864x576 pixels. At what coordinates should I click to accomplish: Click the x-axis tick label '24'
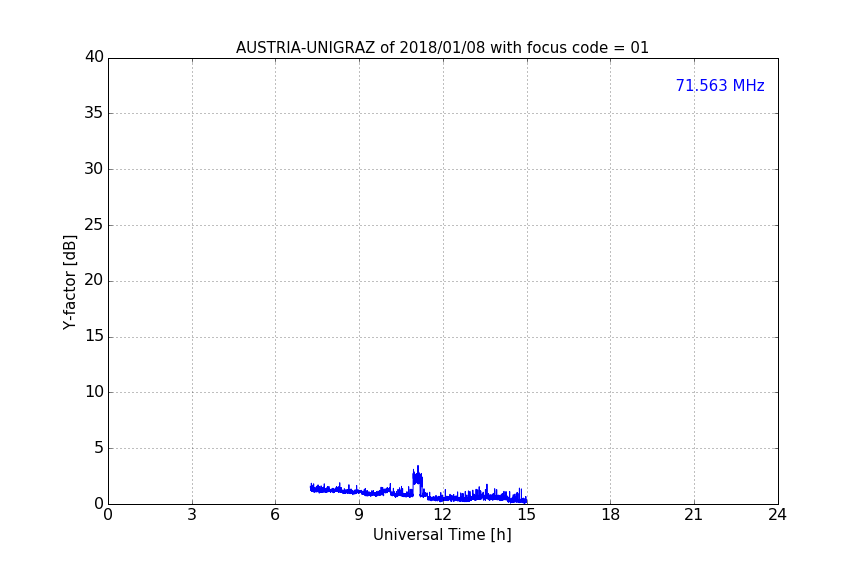pyautogui.click(x=777, y=515)
